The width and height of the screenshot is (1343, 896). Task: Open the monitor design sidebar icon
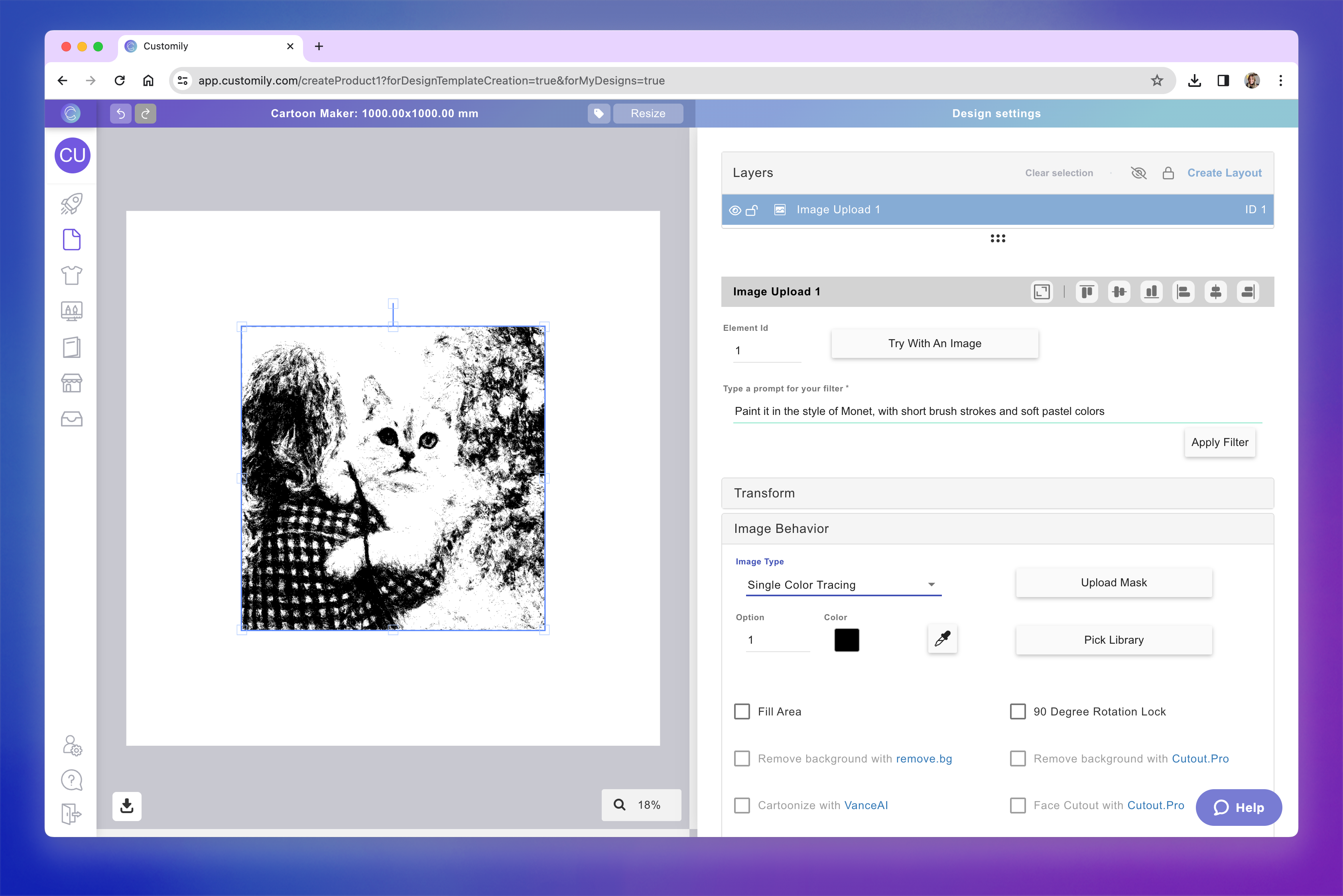pyautogui.click(x=71, y=311)
